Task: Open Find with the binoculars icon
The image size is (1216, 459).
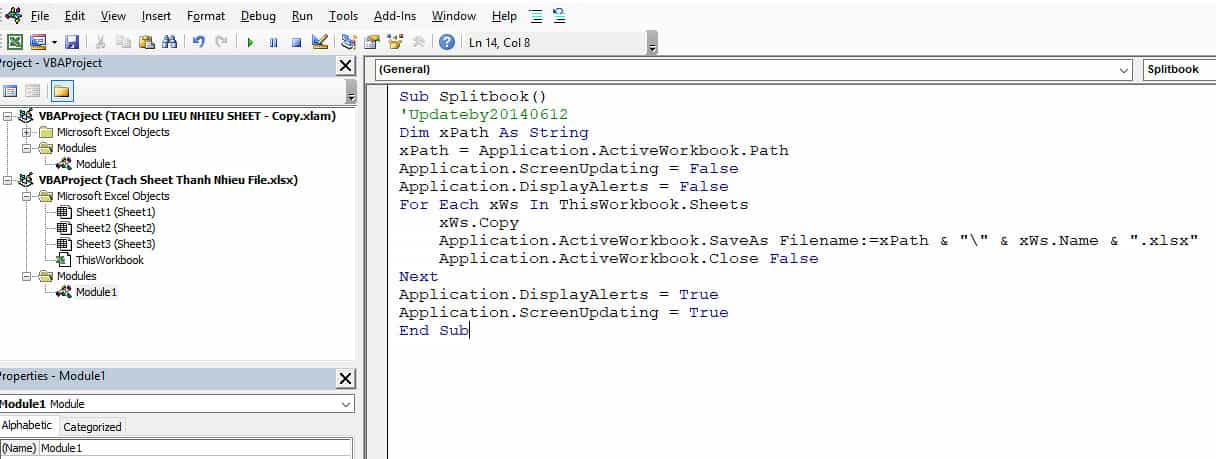Action: click(169, 42)
